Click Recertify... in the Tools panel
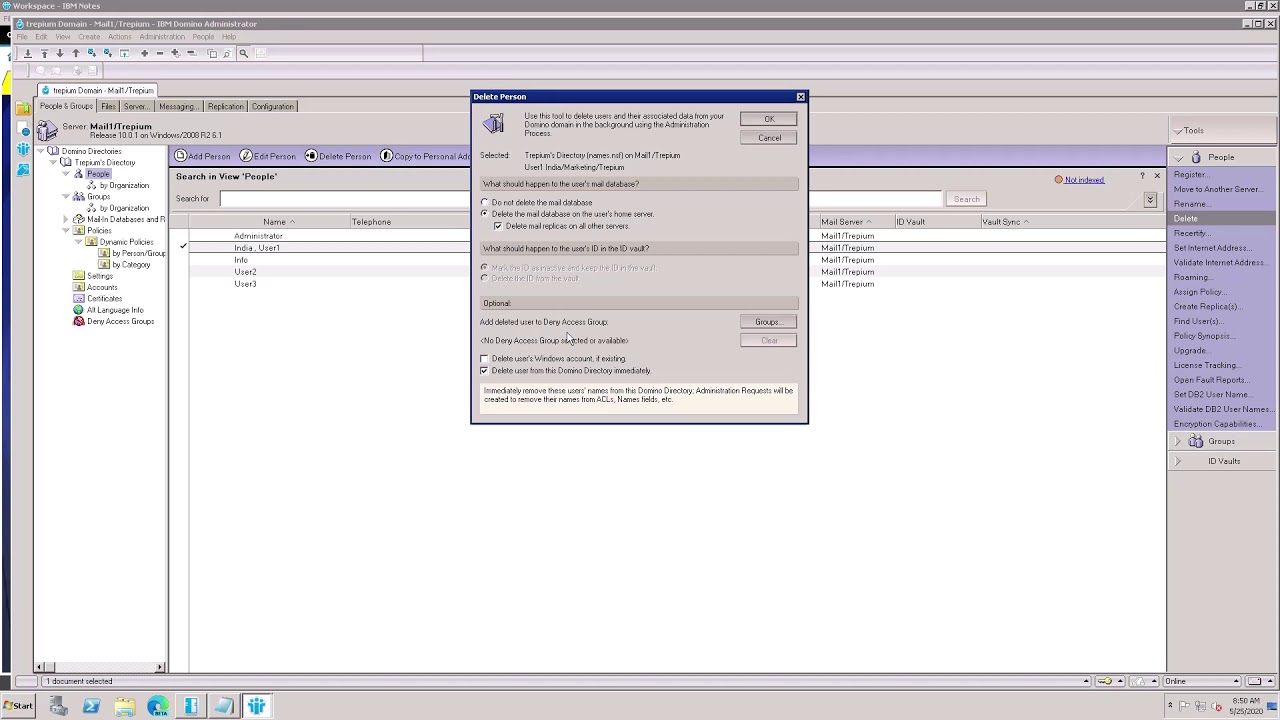The height and width of the screenshot is (720, 1280). click(1192, 233)
